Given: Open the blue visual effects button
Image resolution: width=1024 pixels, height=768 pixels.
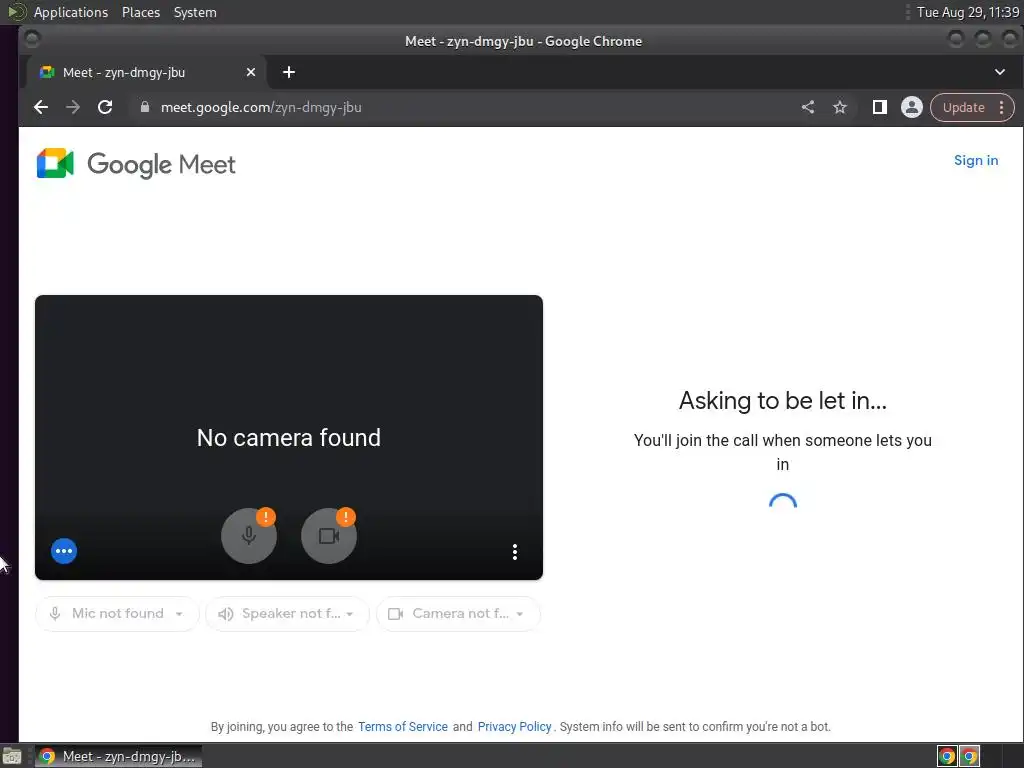Looking at the screenshot, I should pyautogui.click(x=64, y=551).
